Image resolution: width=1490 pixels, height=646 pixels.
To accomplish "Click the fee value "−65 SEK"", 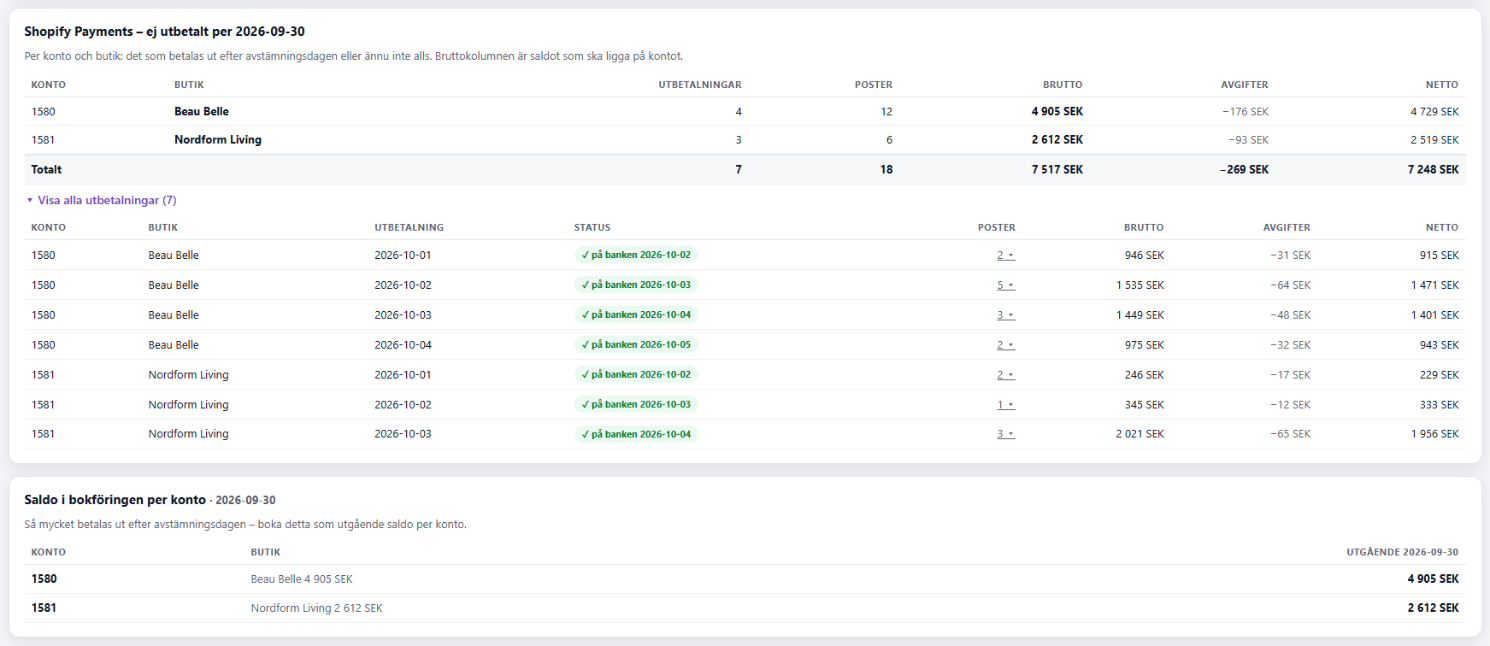I will point(1290,434).
